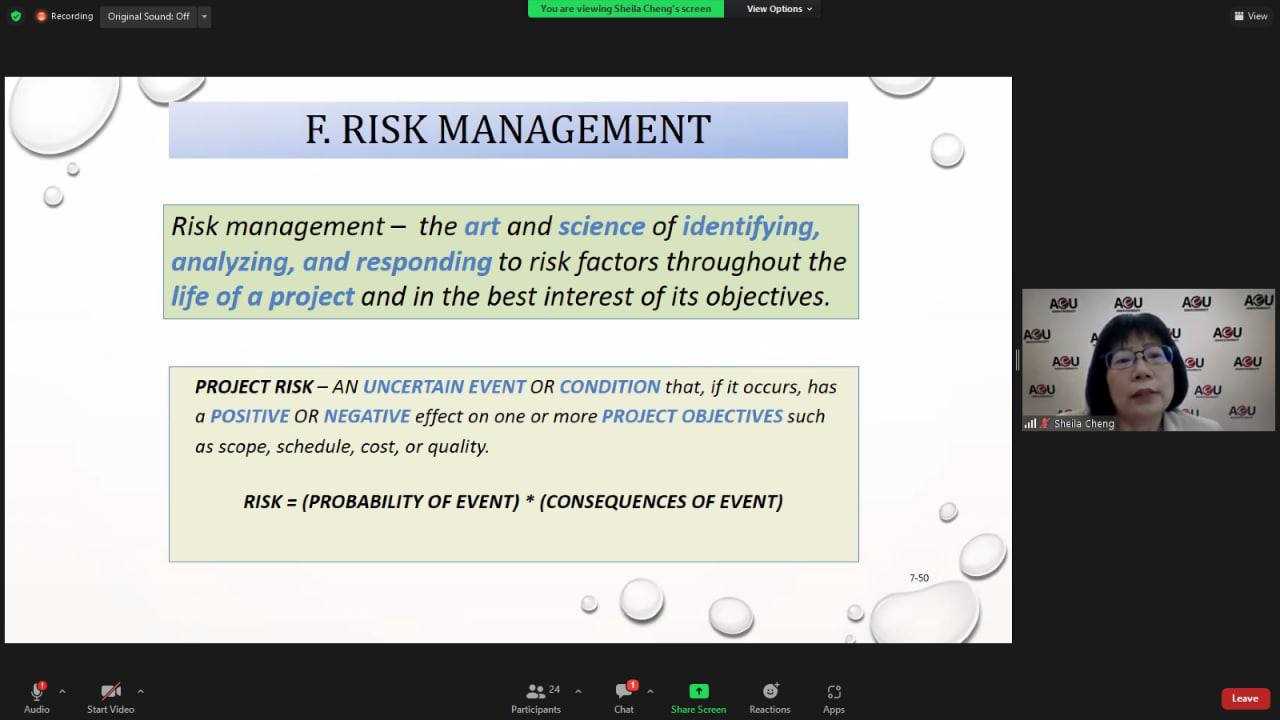Click the green encryption shield icon

click(16, 16)
